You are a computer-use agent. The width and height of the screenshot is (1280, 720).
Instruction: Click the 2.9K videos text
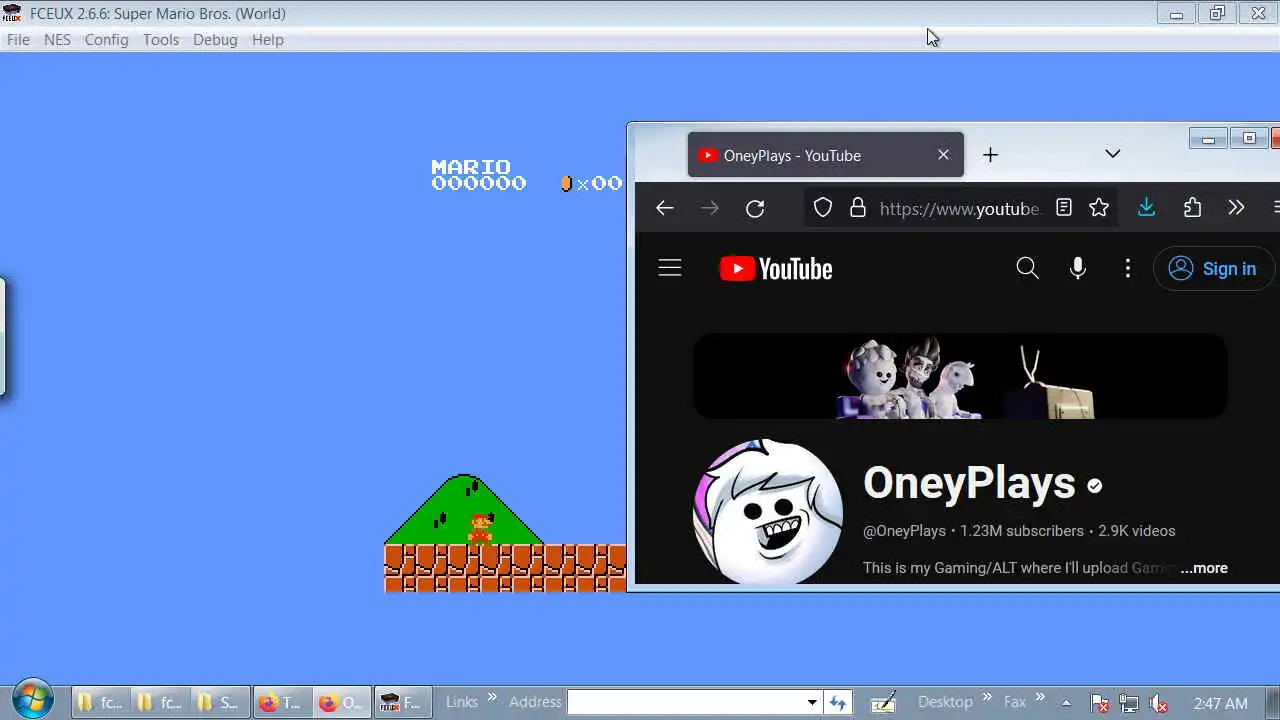click(1137, 531)
